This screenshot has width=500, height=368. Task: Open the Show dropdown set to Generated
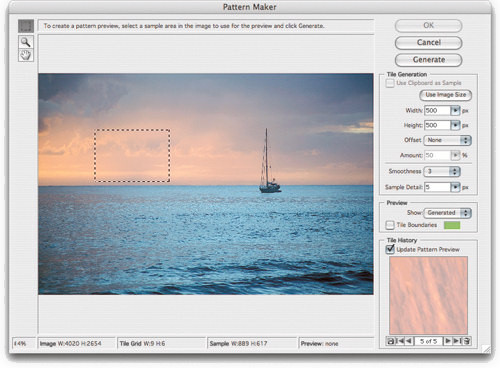click(x=447, y=213)
